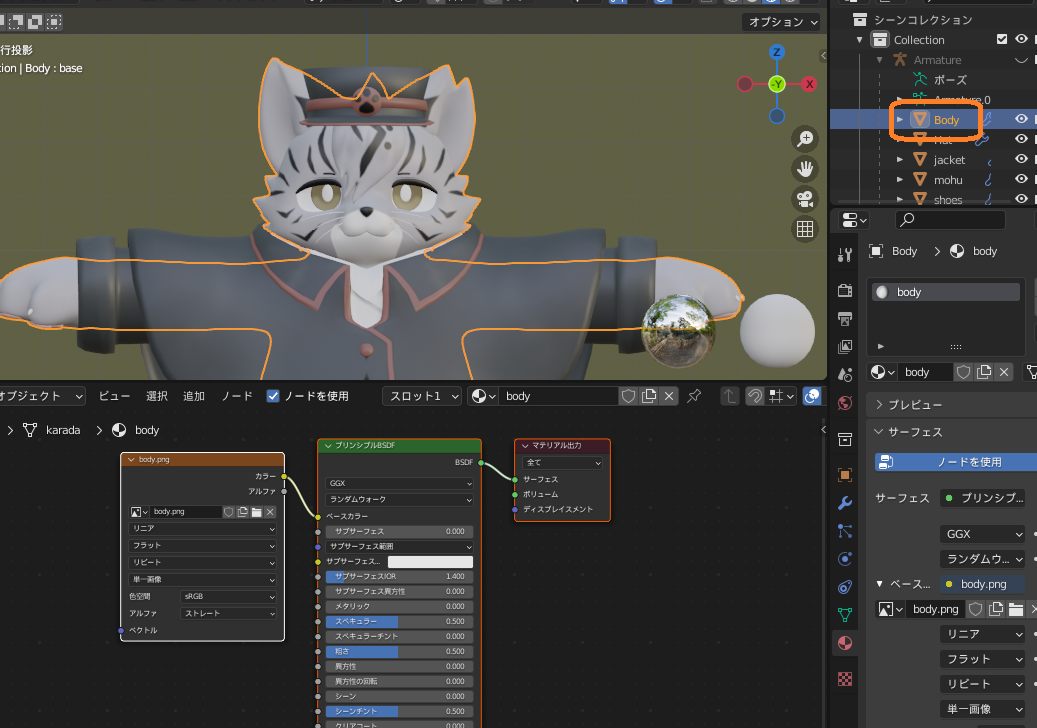
Task: Click the pin icon in node editor header
Action: tap(694, 396)
